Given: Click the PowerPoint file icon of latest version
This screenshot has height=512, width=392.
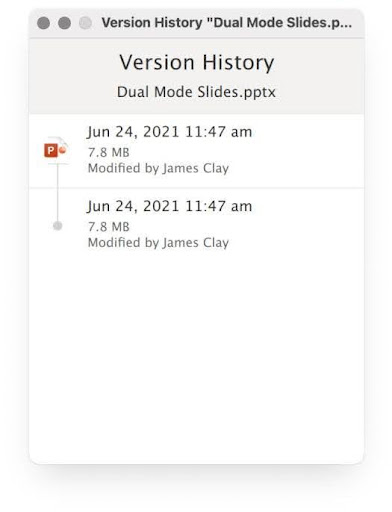Looking at the screenshot, I should point(57,150).
